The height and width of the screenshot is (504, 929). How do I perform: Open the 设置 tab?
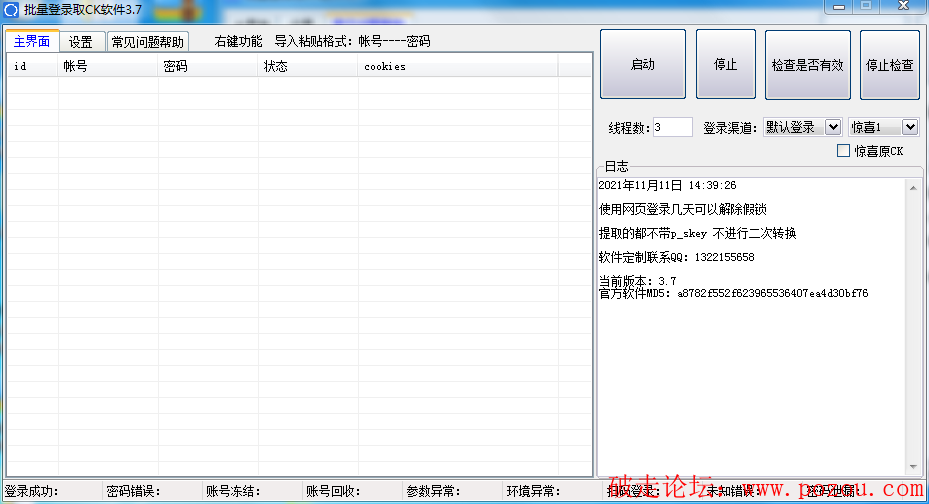[x=81, y=42]
